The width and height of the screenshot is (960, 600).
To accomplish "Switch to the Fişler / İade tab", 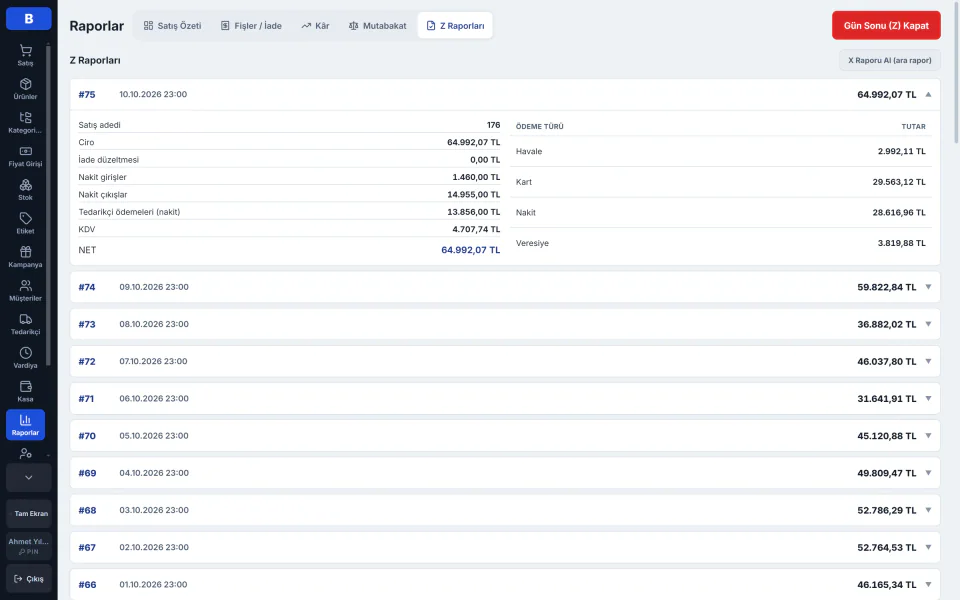I will [x=251, y=26].
